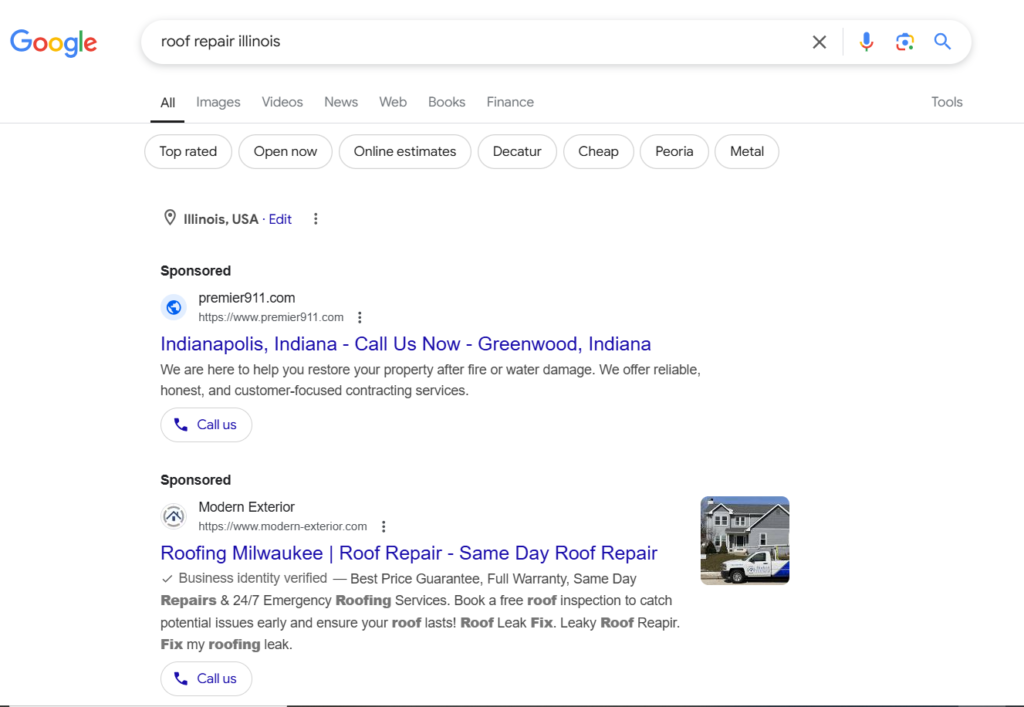
Task: Click the https://www.premier911.com URL text
Action: click(x=271, y=317)
